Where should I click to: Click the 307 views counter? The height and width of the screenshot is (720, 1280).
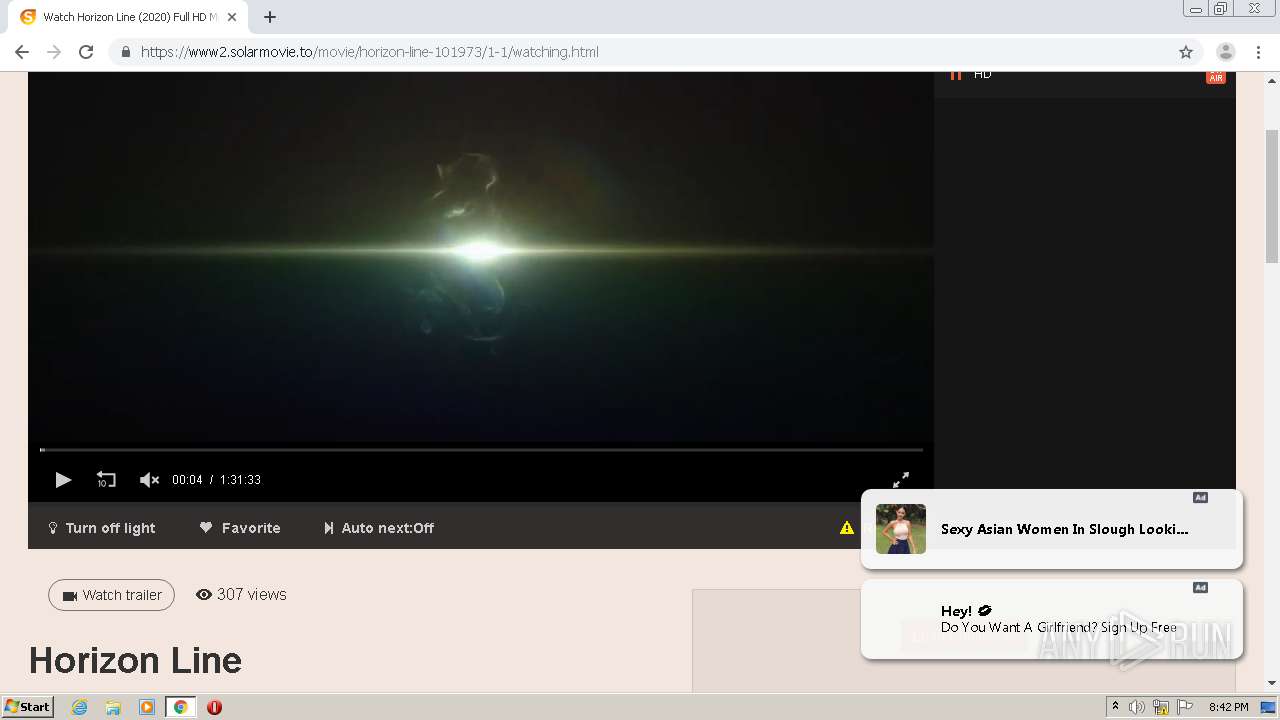click(x=241, y=594)
